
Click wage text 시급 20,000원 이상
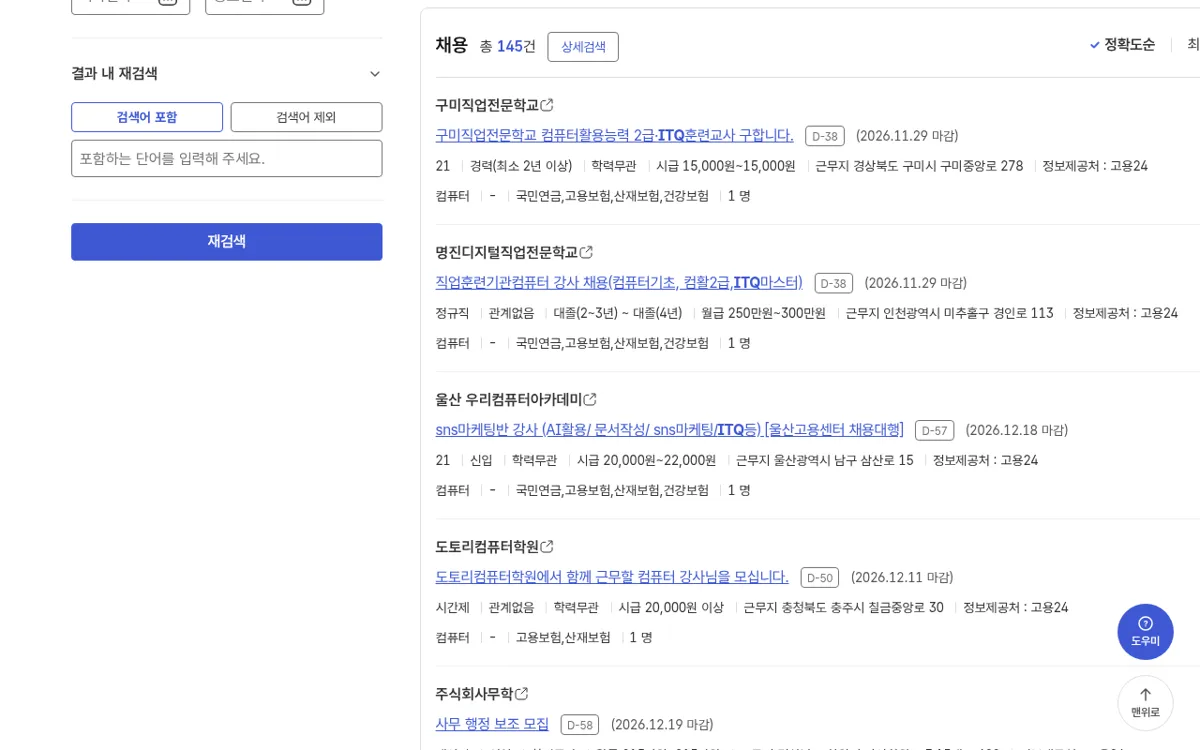671,607
